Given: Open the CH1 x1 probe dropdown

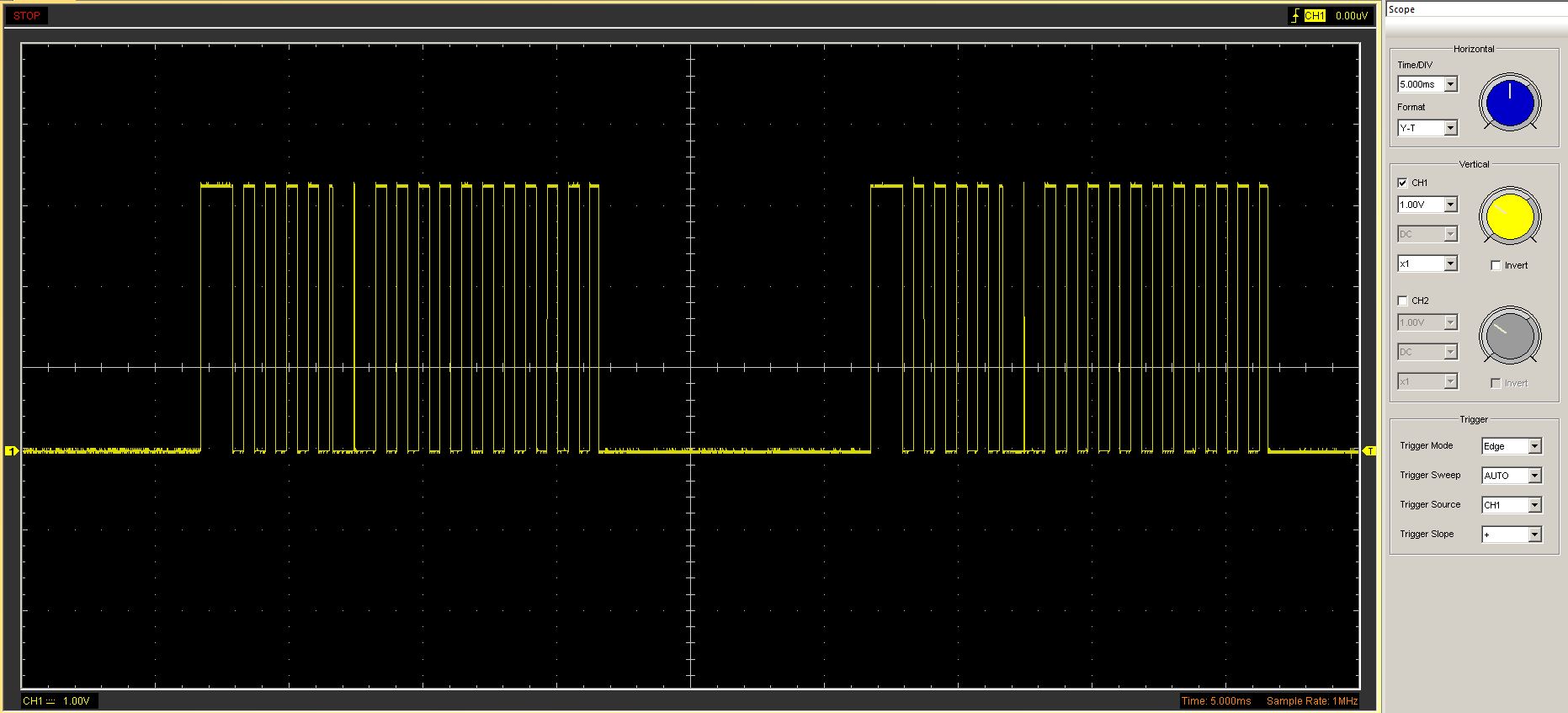Looking at the screenshot, I should (1450, 263).
